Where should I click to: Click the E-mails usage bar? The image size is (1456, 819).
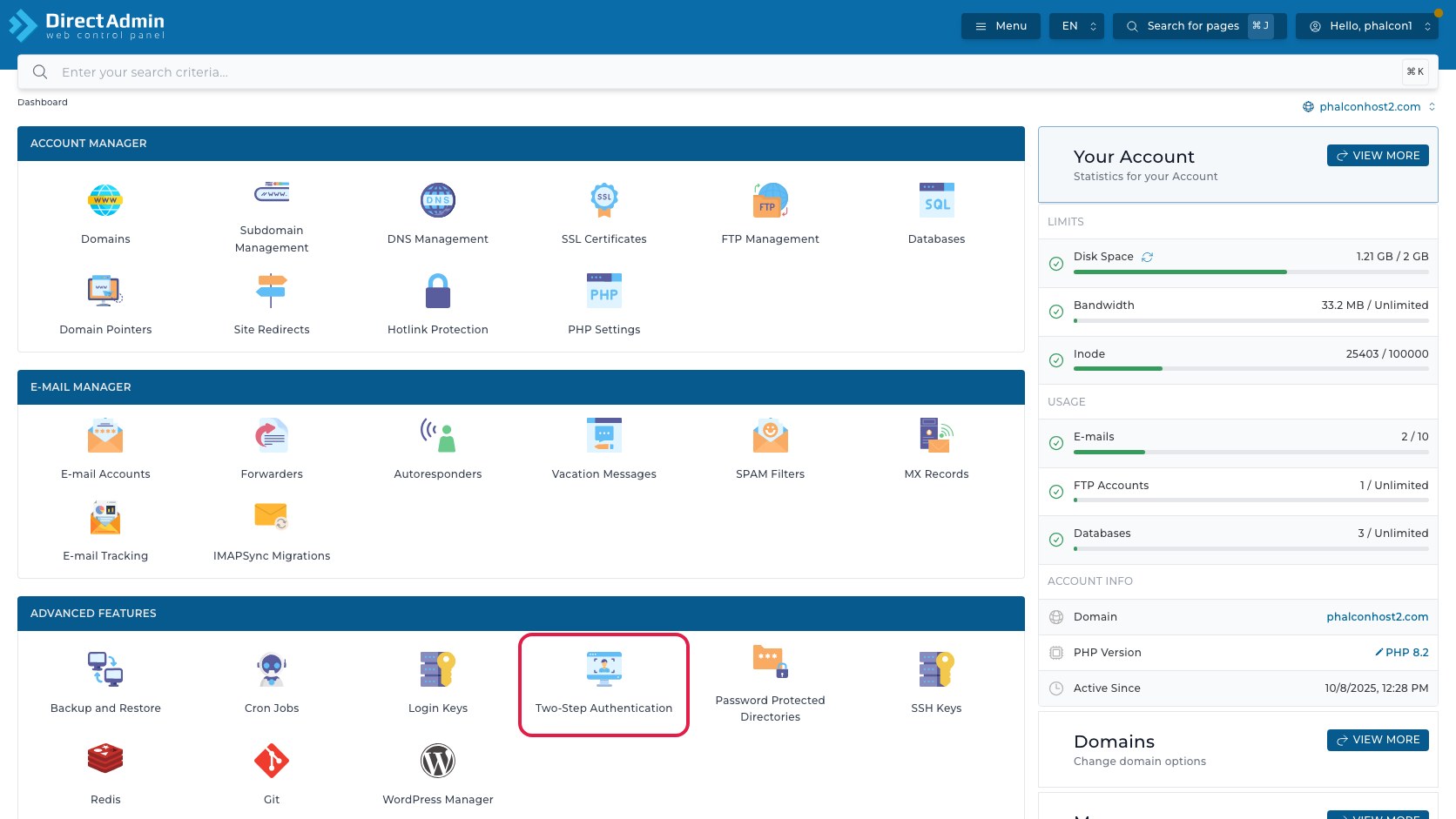(x=1251, y=453)
